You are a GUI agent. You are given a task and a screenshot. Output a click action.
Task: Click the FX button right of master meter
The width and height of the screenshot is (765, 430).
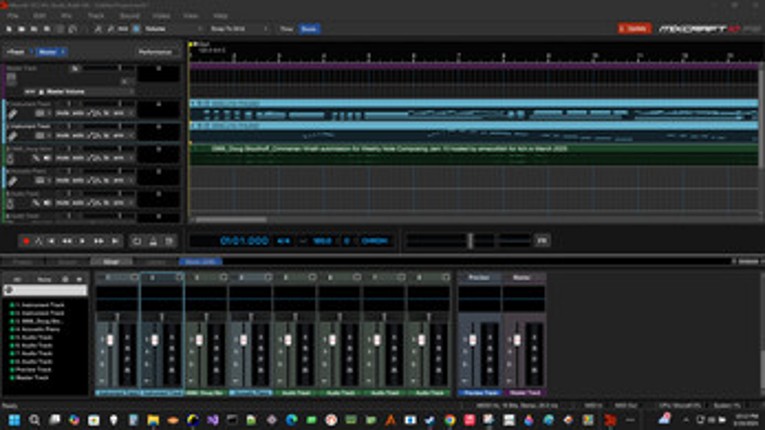542,241
